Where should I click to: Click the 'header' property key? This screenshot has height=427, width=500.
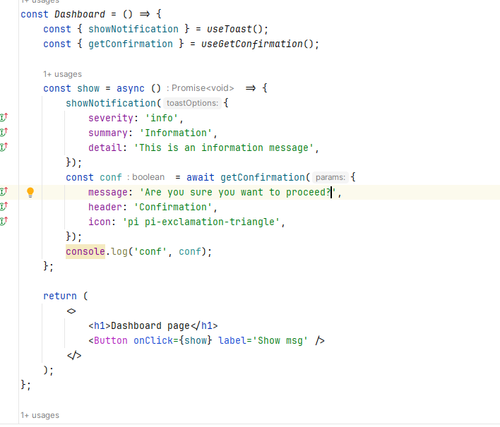[x=105, y=207]
